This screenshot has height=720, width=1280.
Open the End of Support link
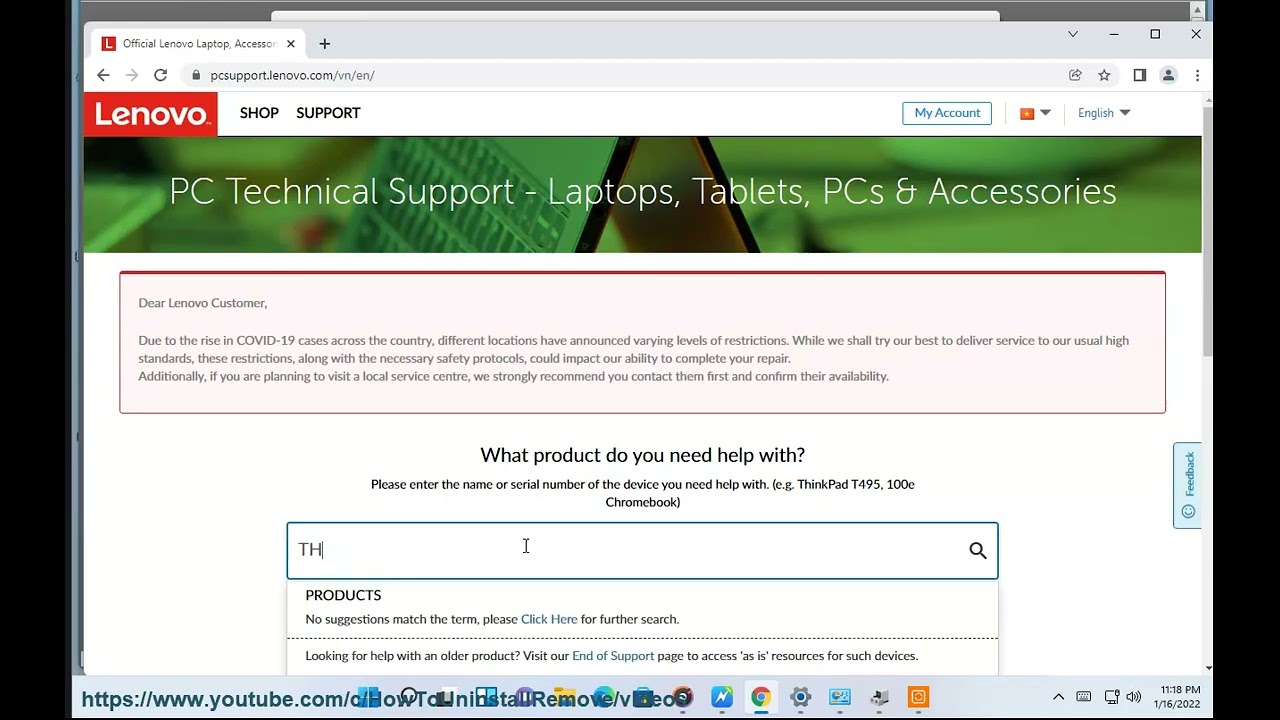[613, 656]
